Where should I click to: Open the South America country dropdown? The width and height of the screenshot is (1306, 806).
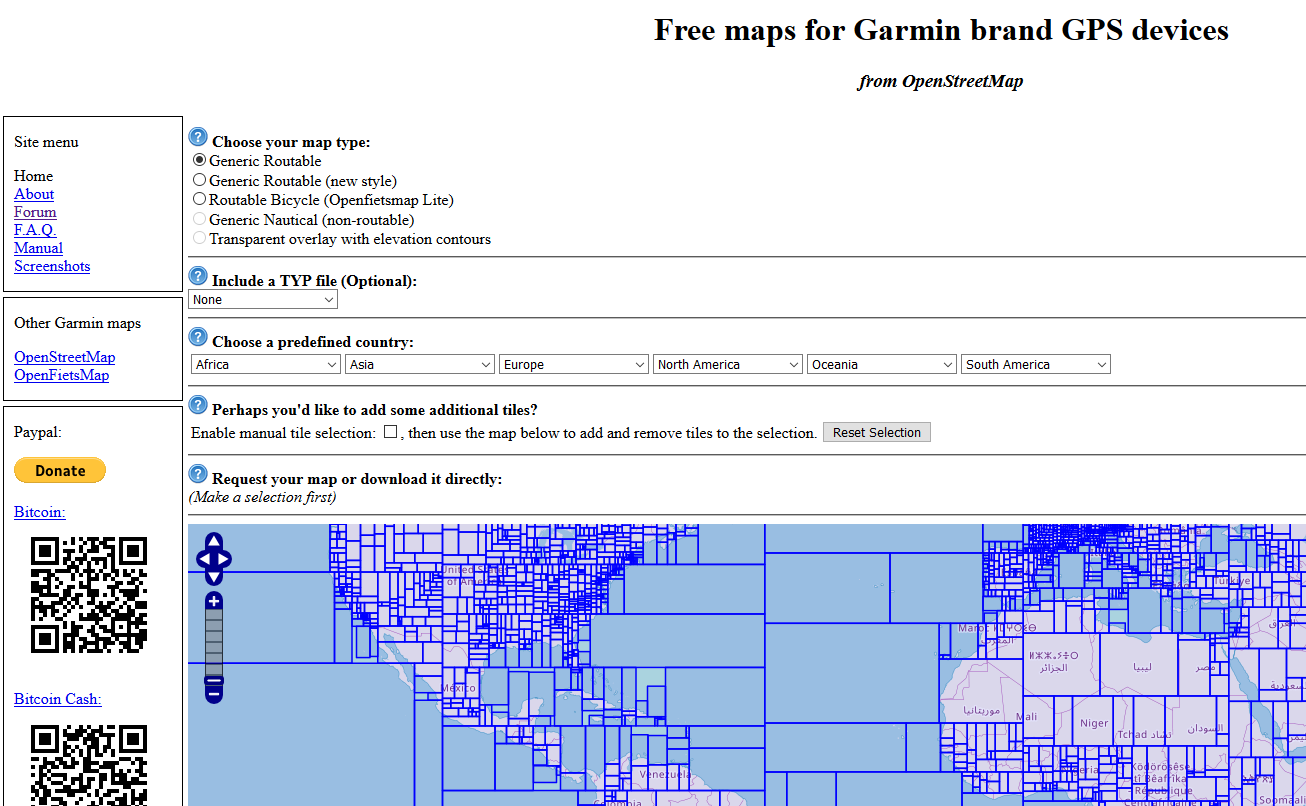[x=1036, y=365]
